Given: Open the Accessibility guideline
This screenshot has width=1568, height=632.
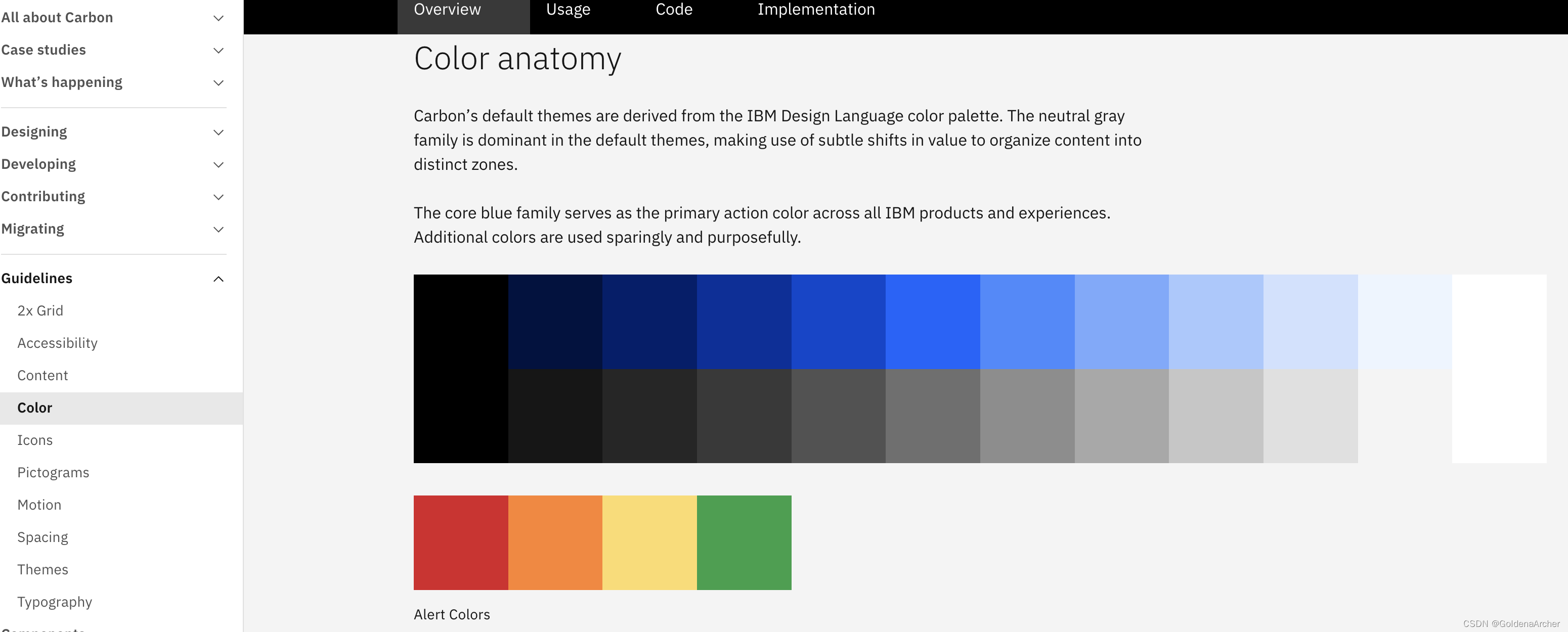Looking at the screenshot, I should 122,343.
